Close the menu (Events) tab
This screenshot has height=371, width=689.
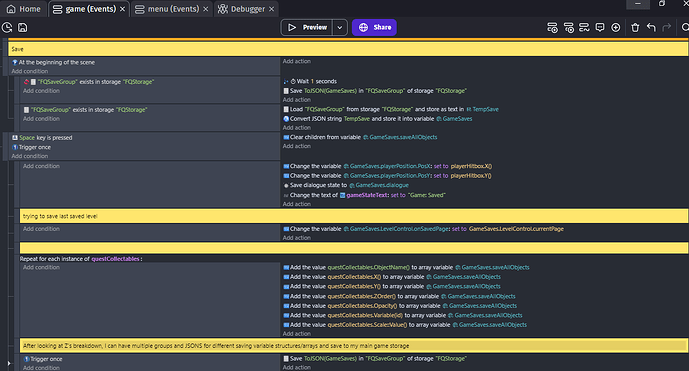point(206,9)
